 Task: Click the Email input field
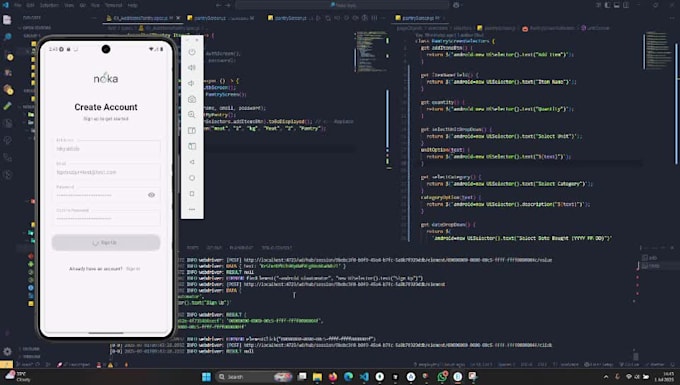[x=107, y=172]
